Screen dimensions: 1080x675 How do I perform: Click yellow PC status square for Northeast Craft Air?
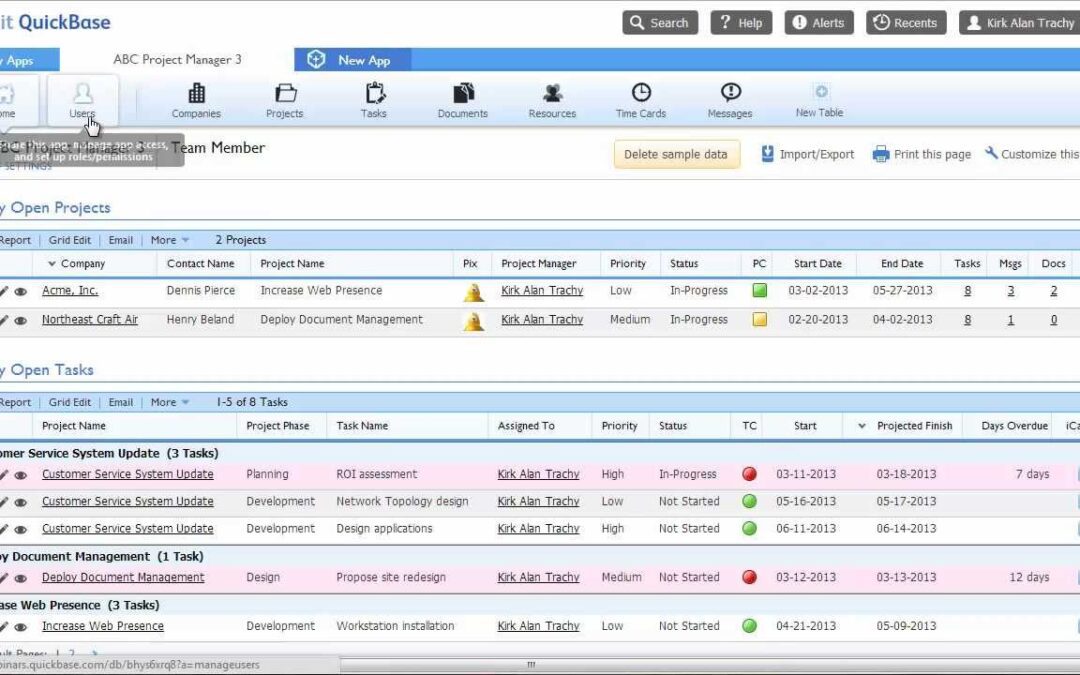(760, 319)
